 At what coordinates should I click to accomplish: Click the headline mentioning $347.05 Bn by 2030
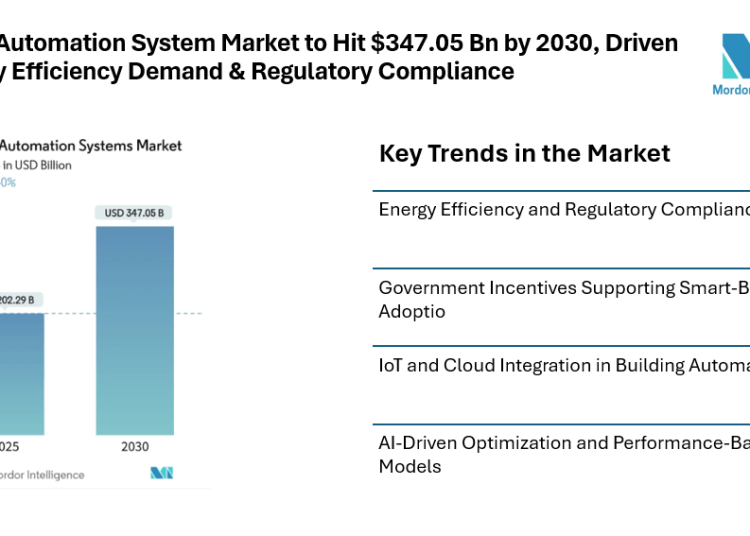[x=340, y=43]
